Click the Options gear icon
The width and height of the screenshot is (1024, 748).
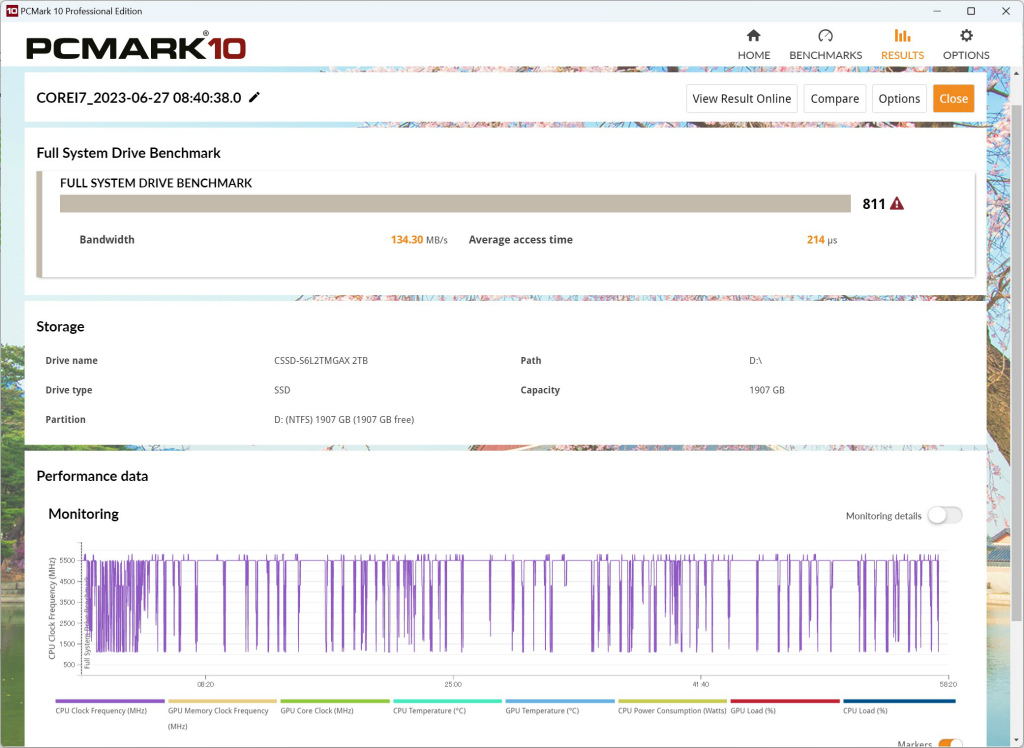click(x=966, y=35)
